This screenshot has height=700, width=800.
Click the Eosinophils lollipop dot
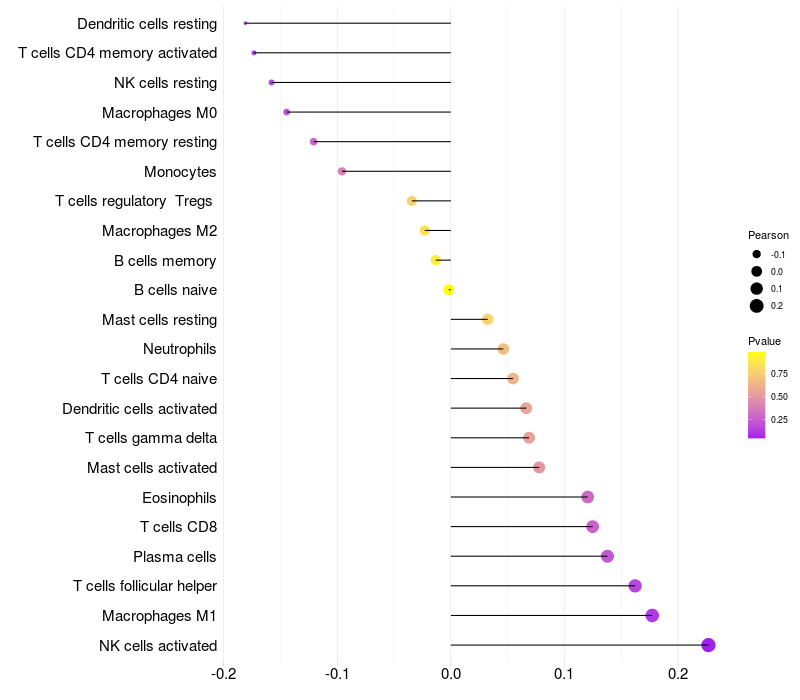tap(587, 497)
